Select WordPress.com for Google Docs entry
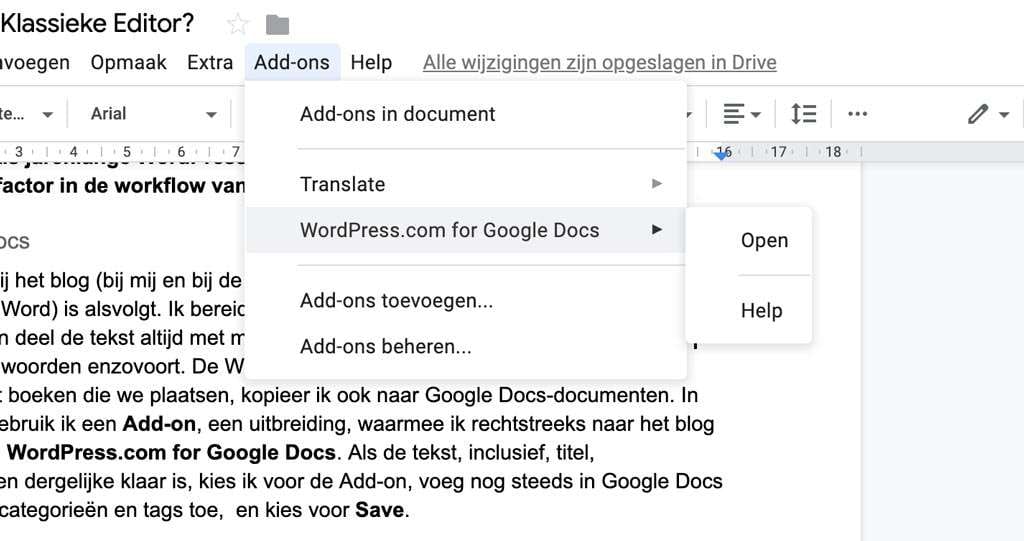This screenshot has width=1024, height=541. pos(466,230)
